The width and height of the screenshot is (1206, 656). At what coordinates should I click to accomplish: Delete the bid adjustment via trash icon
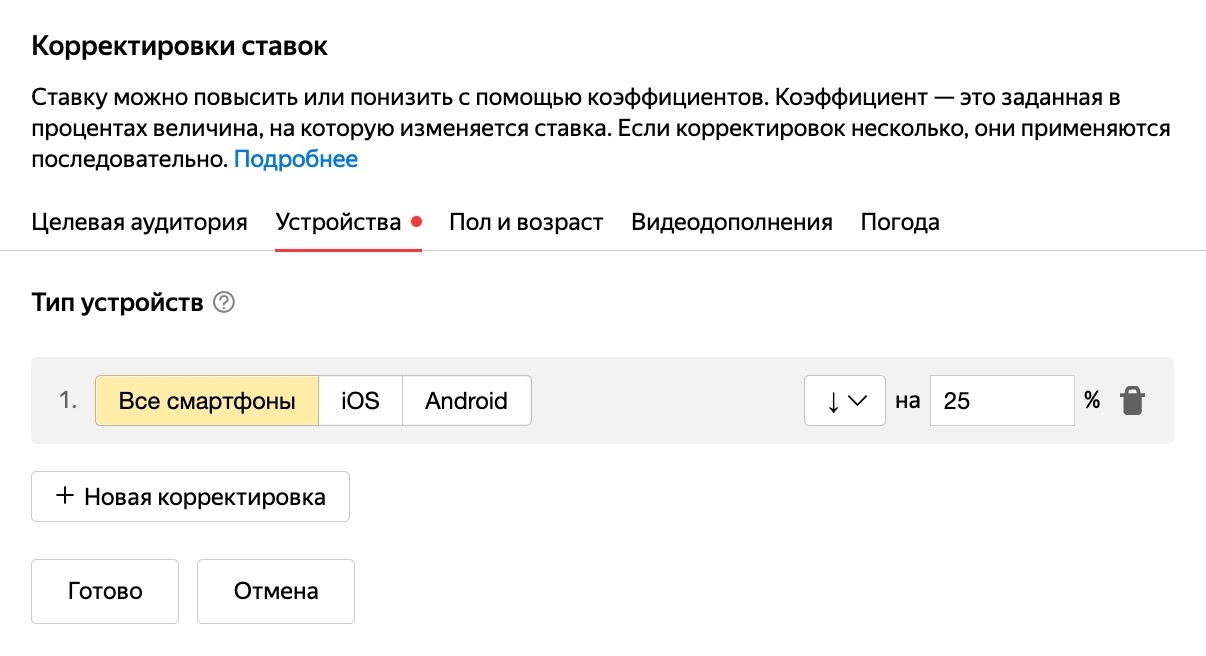click(1131, 399)
